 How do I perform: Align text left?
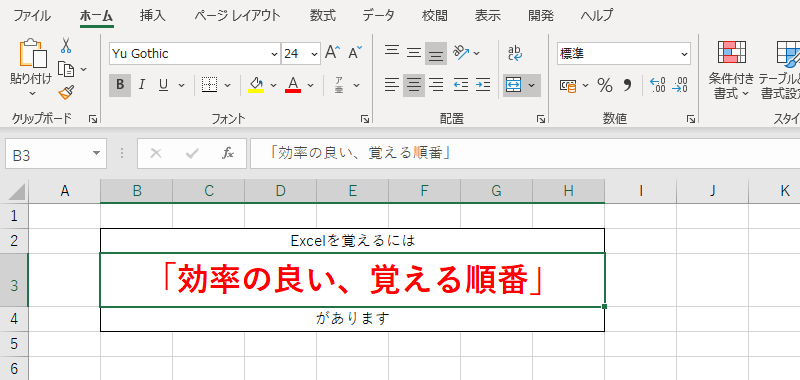point(392,85)
